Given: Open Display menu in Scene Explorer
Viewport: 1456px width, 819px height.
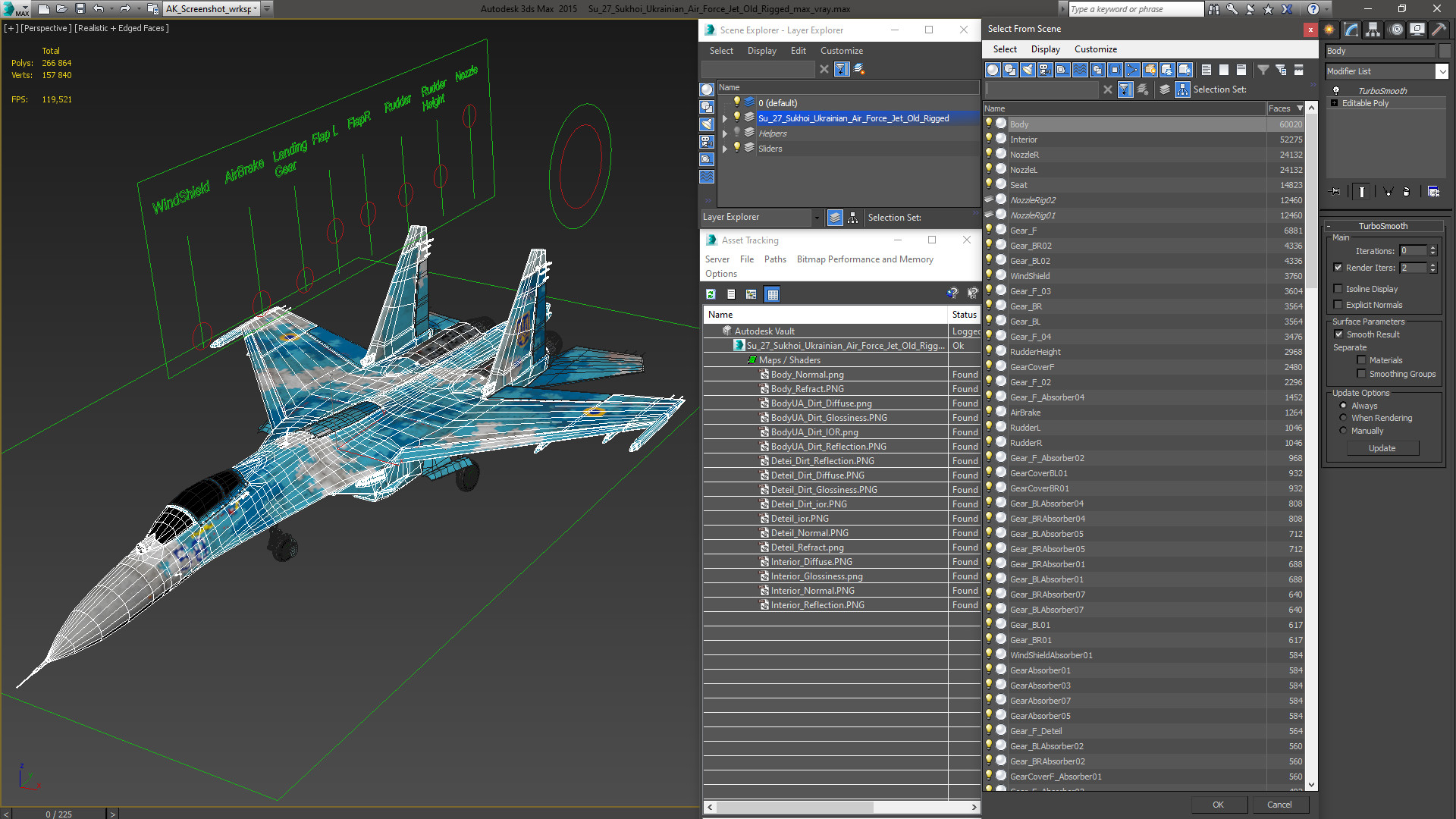Looking at the screenshot, I should pos(761,51).
